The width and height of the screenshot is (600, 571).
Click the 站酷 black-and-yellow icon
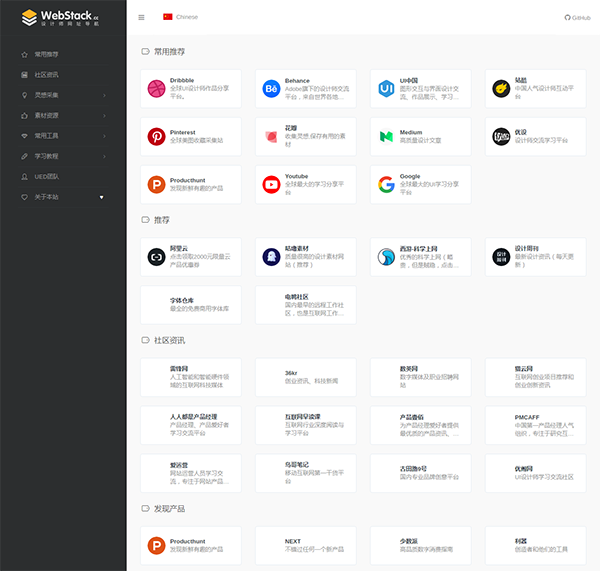[501, 89]
